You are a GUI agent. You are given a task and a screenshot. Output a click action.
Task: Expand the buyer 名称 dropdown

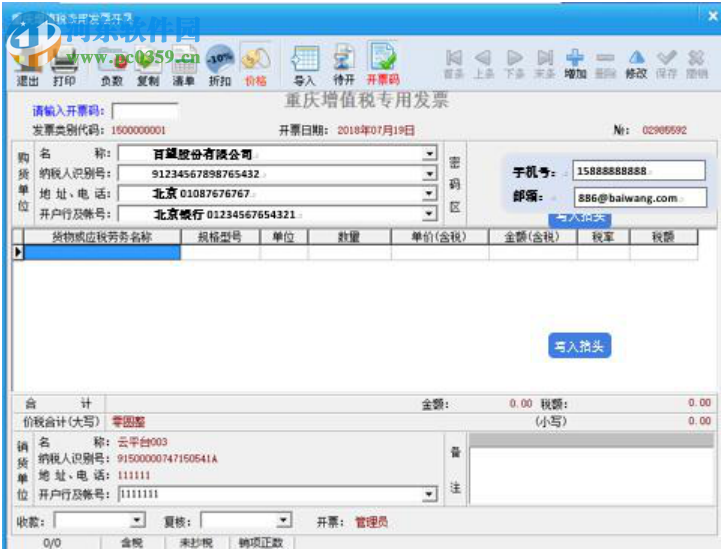pos(430,153)
